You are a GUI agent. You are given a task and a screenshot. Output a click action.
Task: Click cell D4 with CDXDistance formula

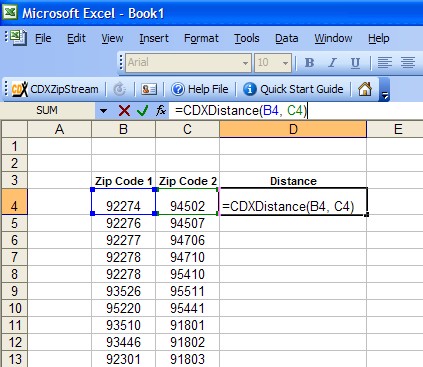293,202
